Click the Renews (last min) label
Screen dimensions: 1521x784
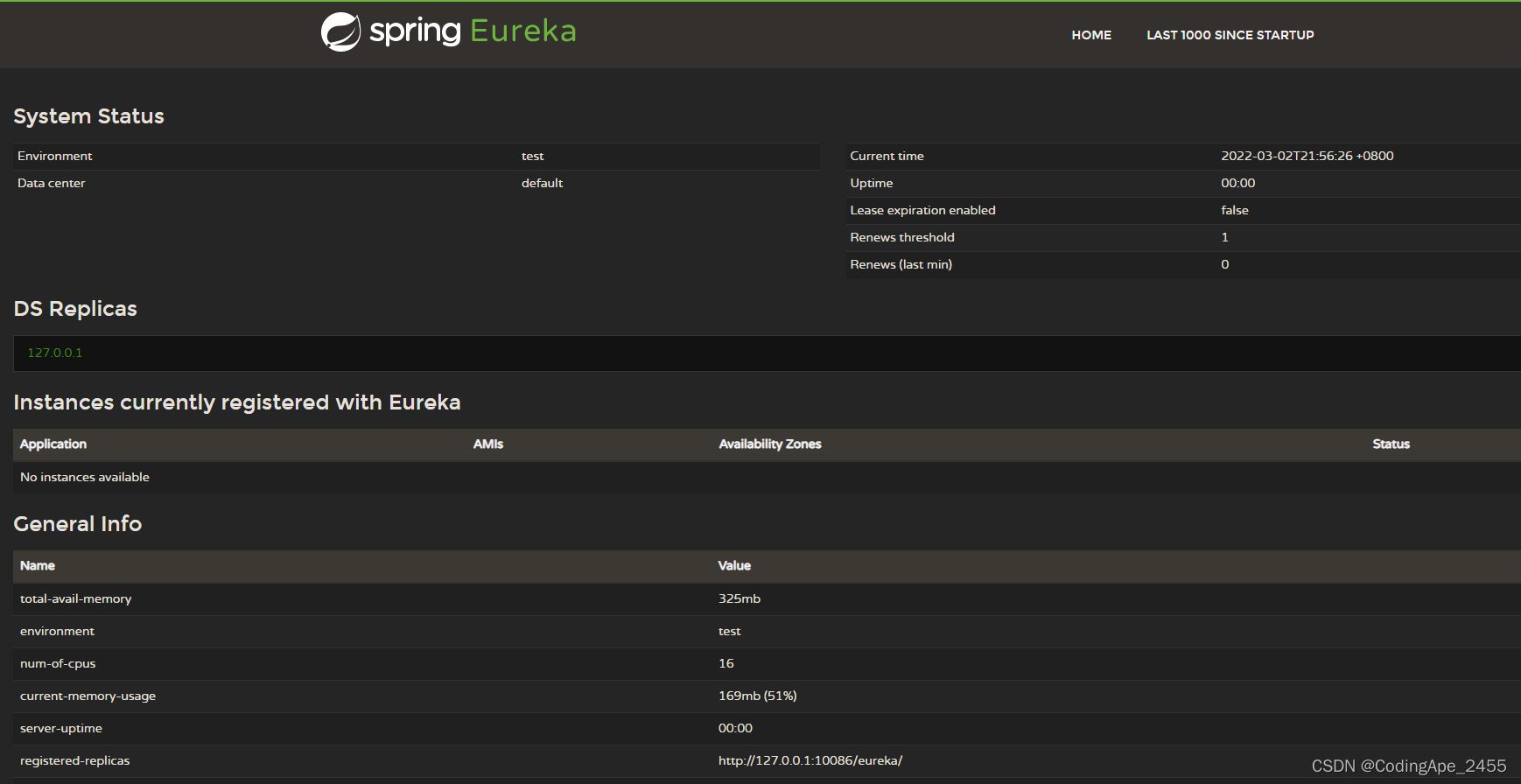[x=901, y=264]
